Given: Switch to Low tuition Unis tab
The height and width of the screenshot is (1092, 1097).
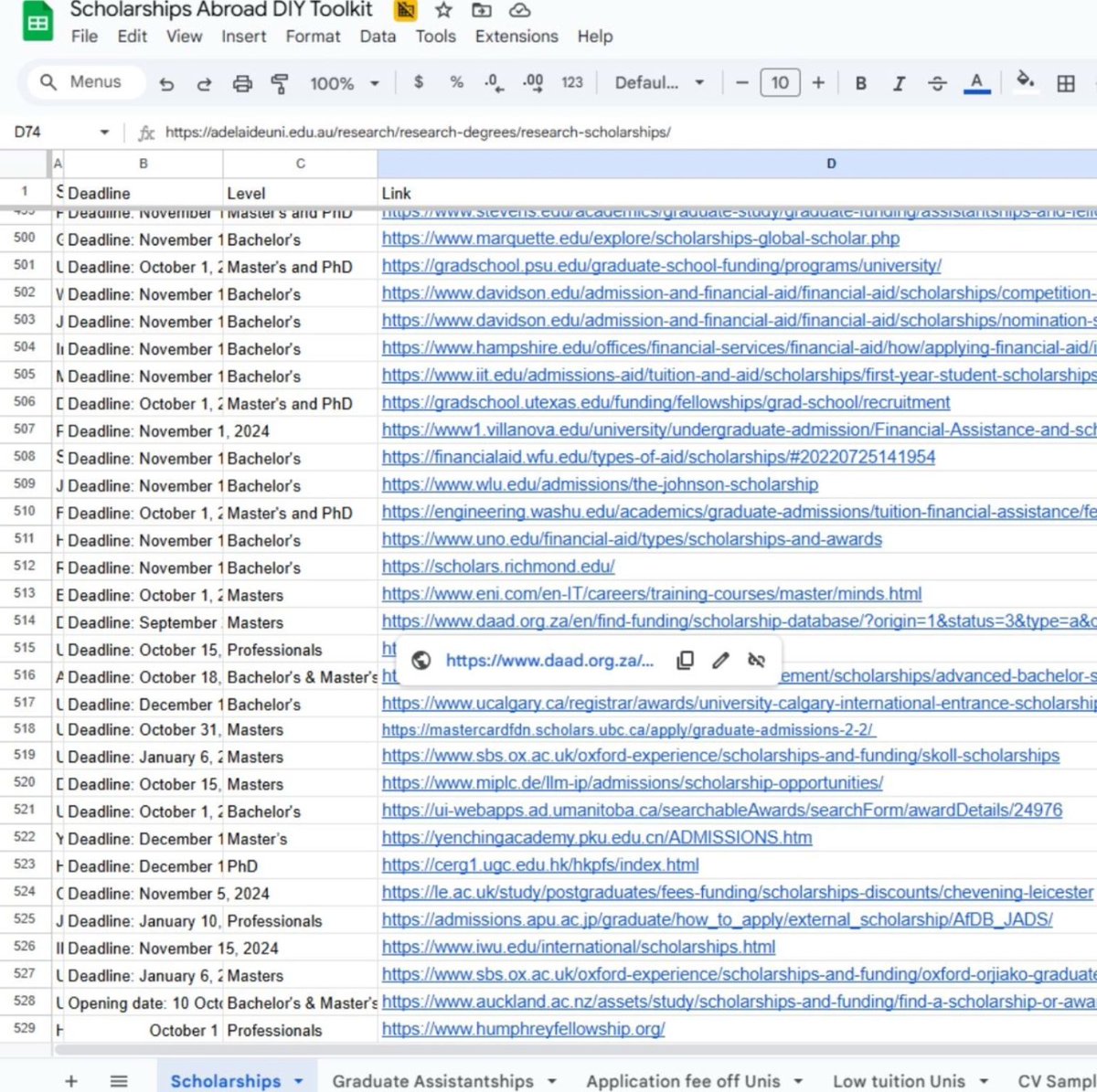Looking at the screenshot, I should click(x=899, y=1081).
